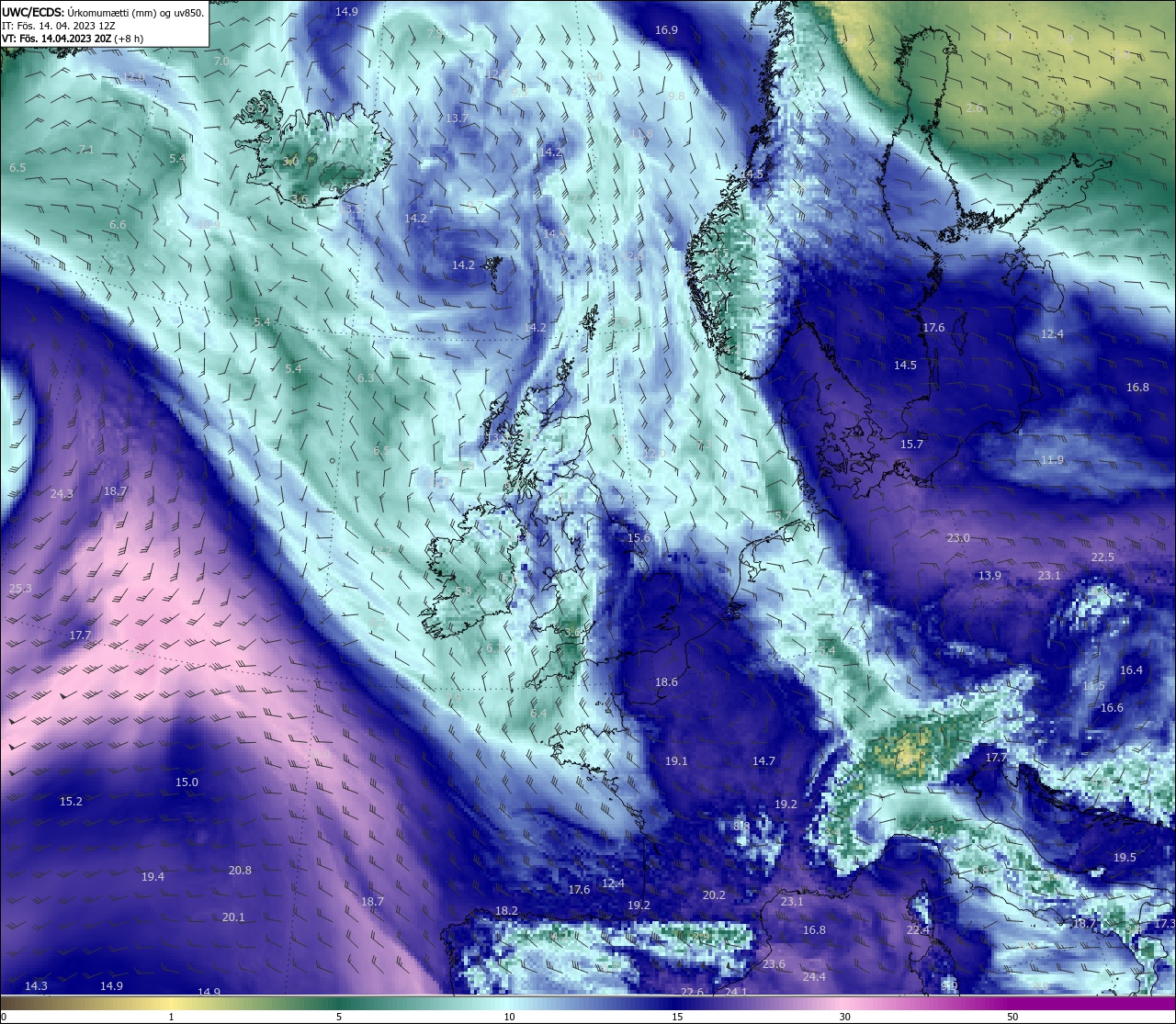
Task: Select the 16.6 value label
Action: (1112, 708)
